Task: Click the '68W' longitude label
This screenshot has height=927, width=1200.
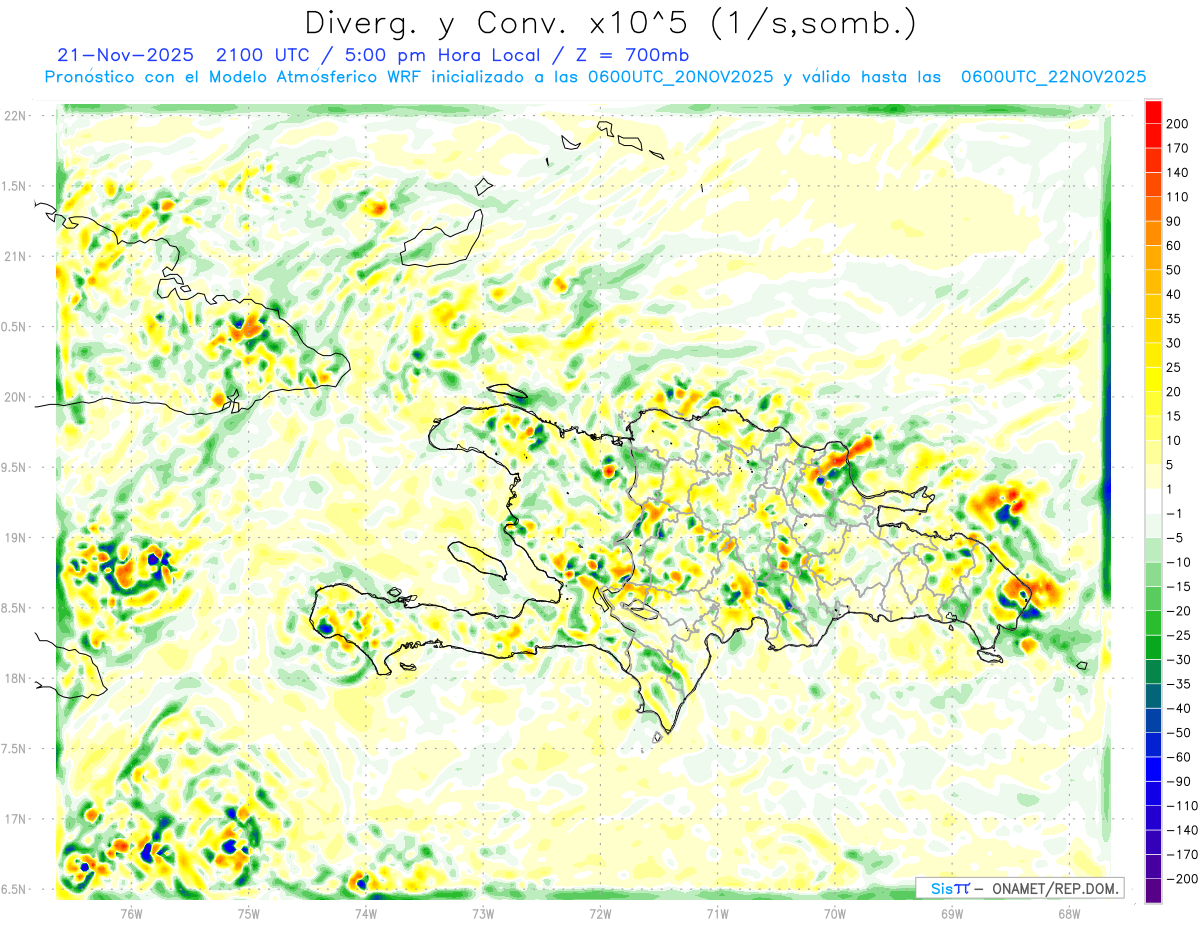Action: click(1069, 913)
